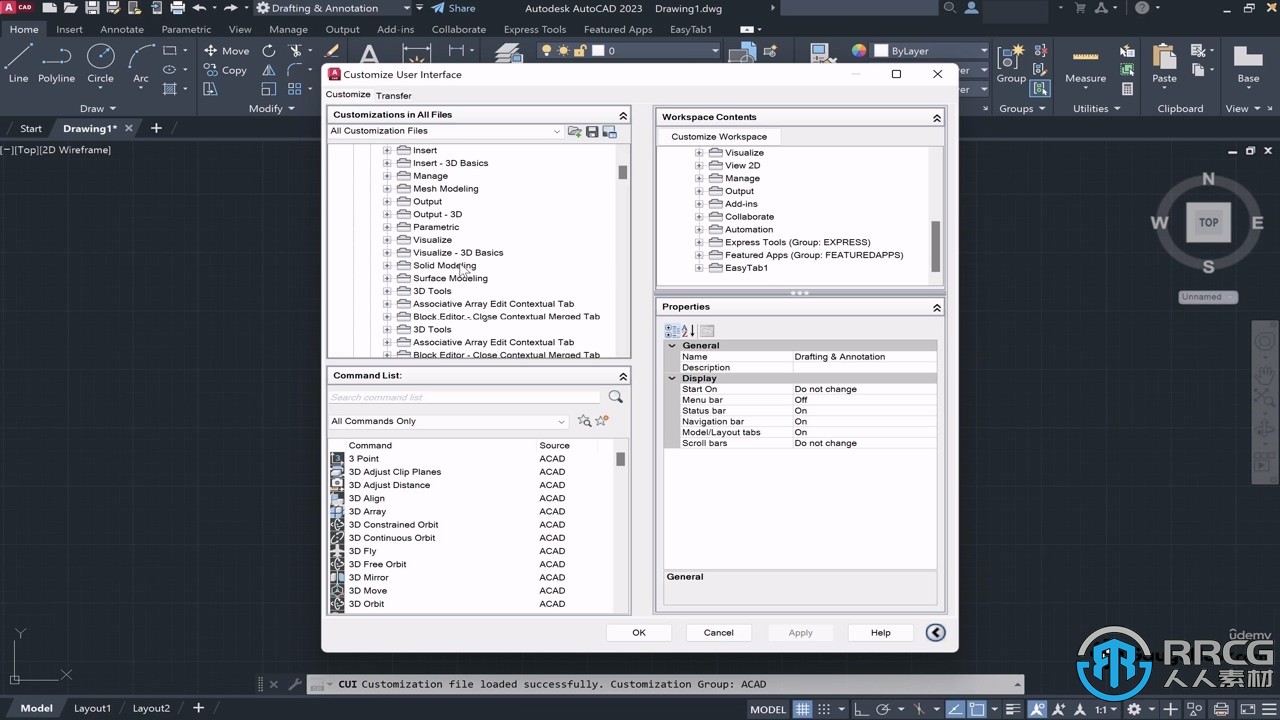Select the Arc tool
This screenshot has width=1280, height=720.
click(141, 63)
